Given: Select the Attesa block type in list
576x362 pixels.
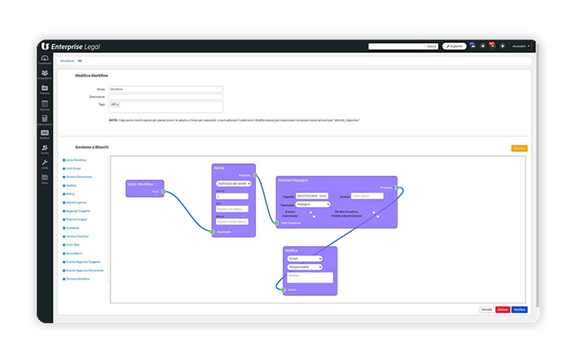Looking at the screenshot, I should tap(70, 194).
